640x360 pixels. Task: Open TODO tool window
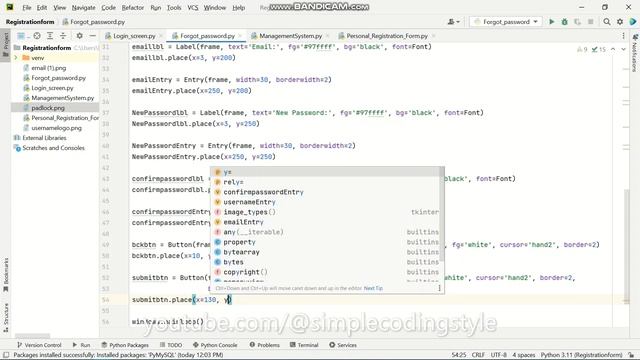pos(171,345)
